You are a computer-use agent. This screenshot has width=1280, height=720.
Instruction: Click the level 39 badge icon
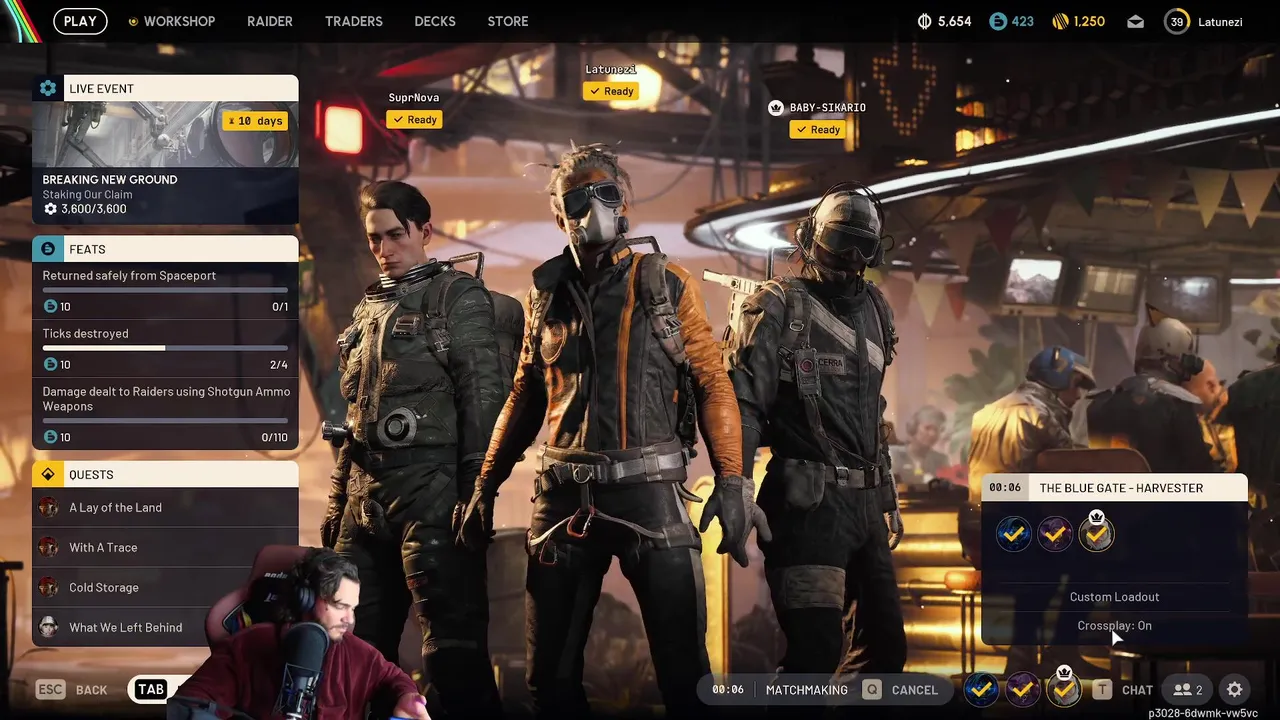point(1177,21)
